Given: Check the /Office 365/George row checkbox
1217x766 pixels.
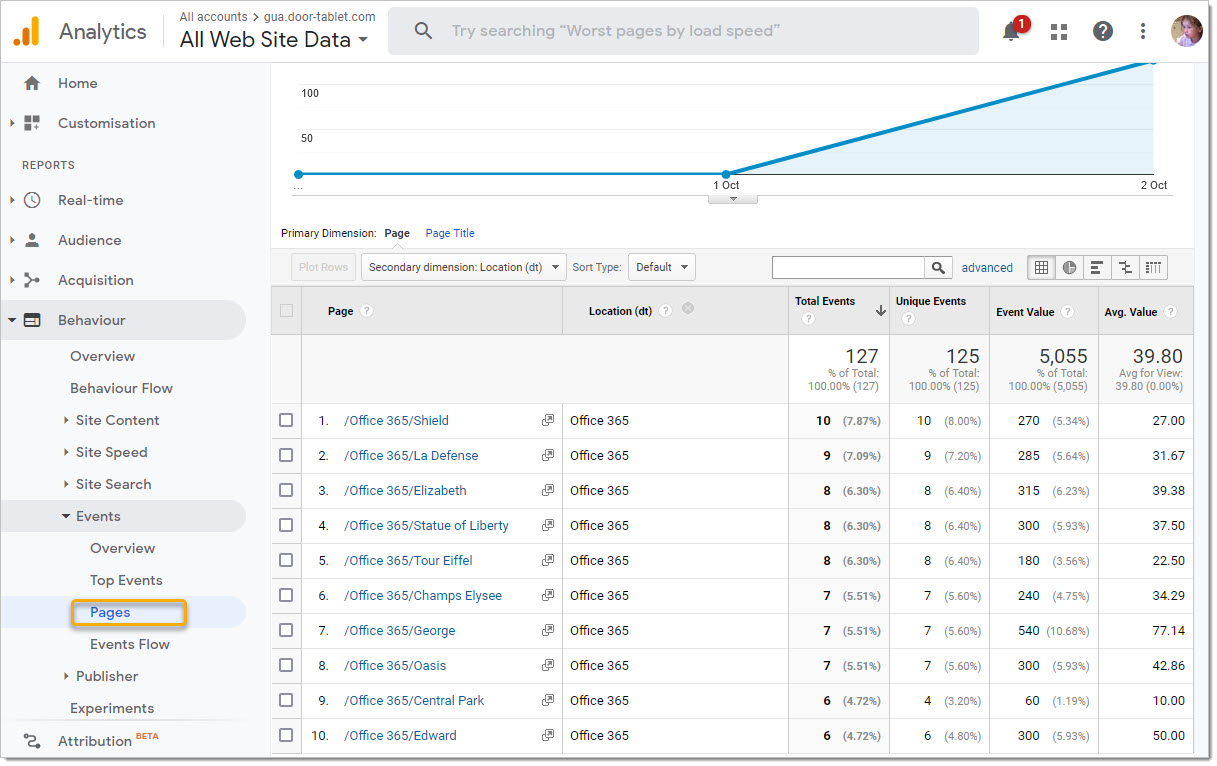Looking at the screenshot, I should (286, 631).
